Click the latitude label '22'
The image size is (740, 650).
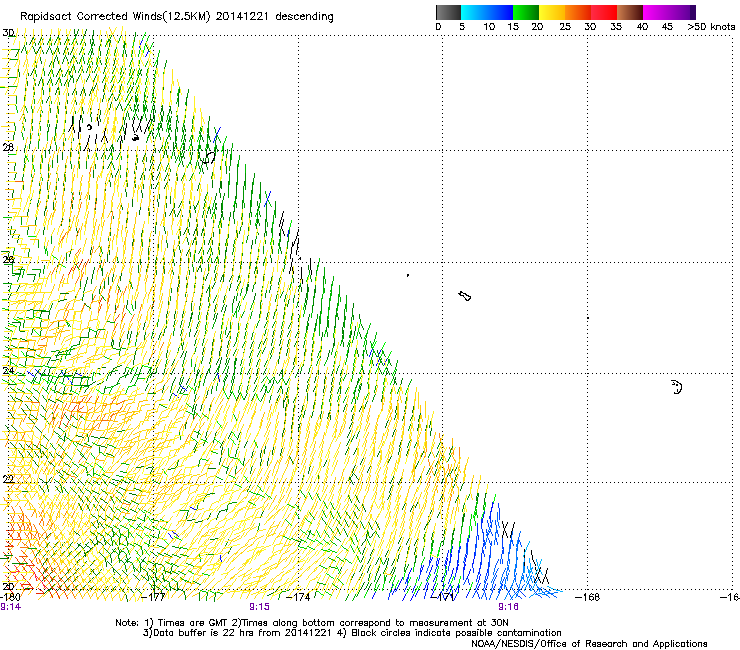click(x=8, y=479)
